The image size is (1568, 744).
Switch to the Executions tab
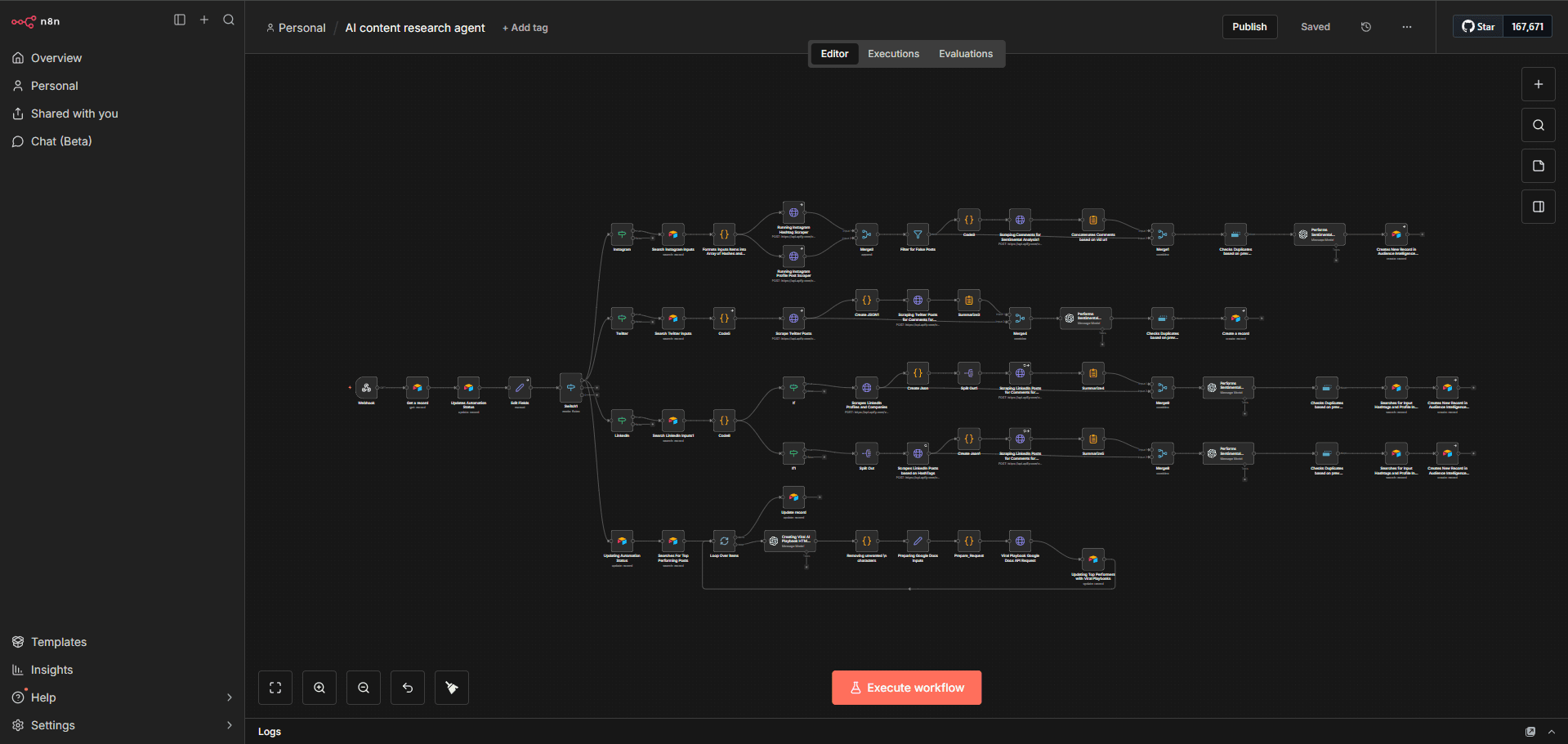coord(893,53)
